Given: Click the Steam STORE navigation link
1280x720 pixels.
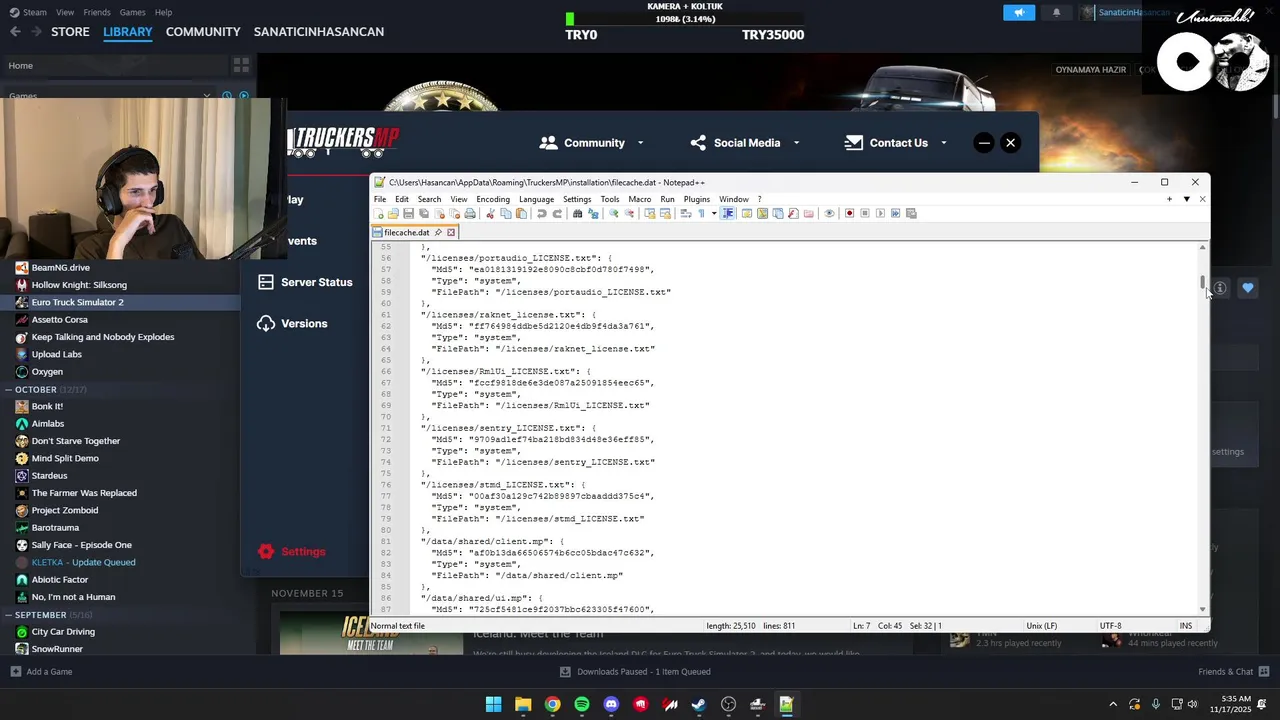Looking at the screenshot, I should (x=70, y=32).
